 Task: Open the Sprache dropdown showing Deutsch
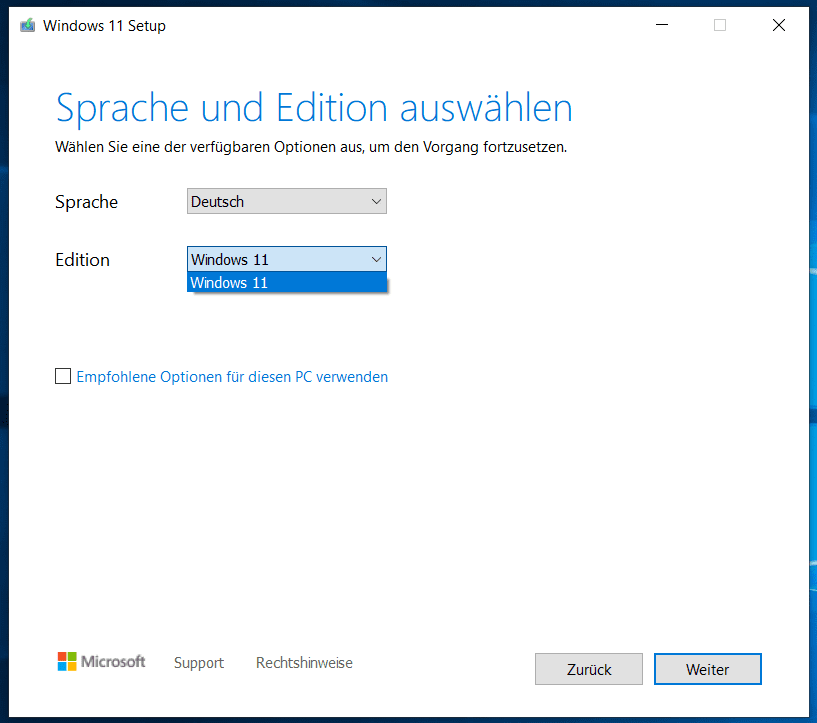[287, 201]
